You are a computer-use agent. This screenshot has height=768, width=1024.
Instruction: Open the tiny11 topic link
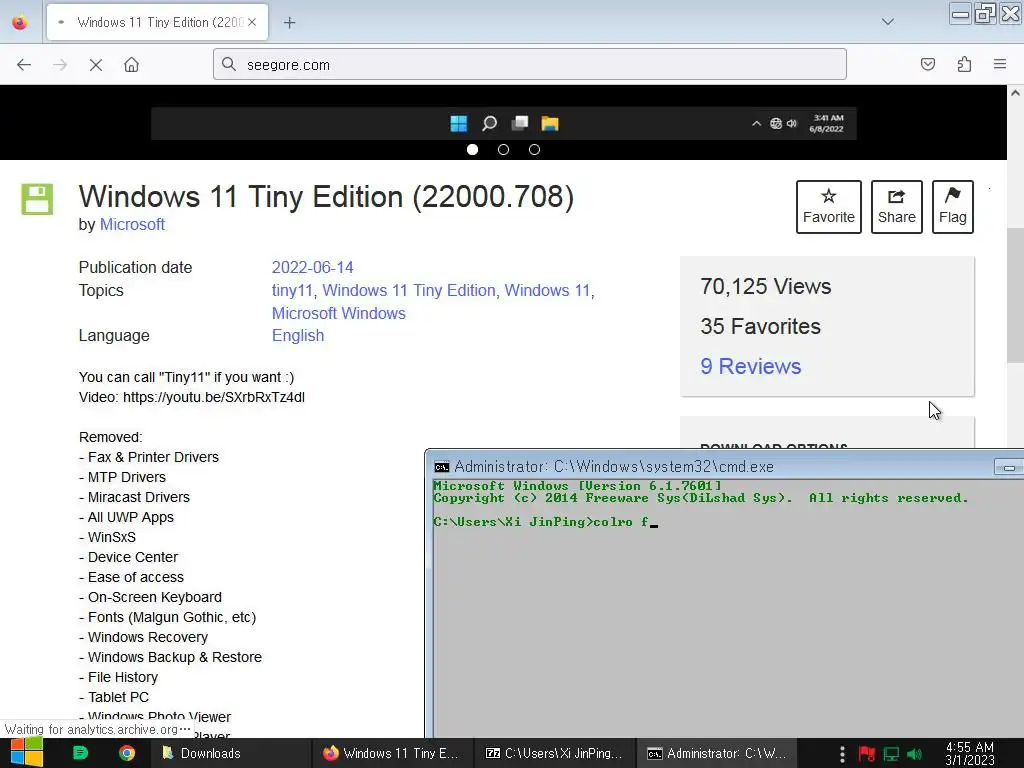[292, 291]
